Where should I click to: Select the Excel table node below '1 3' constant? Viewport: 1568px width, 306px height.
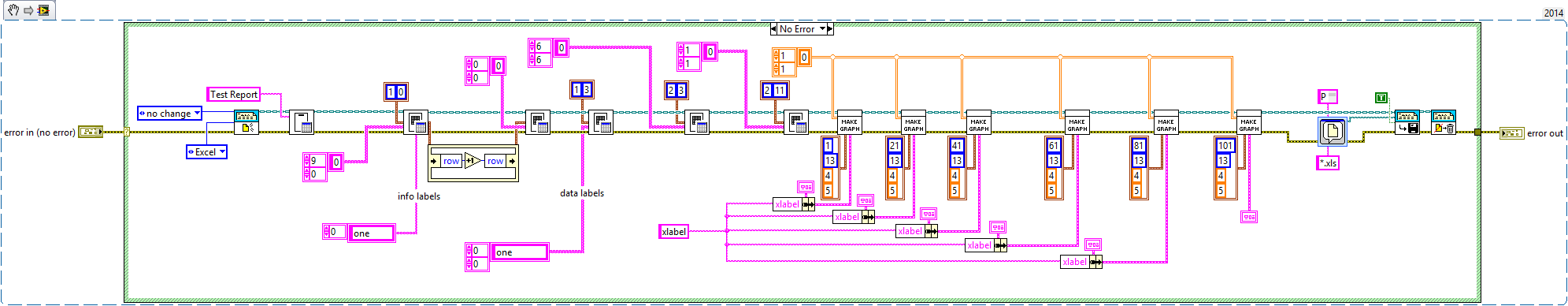tap(601, 122)
